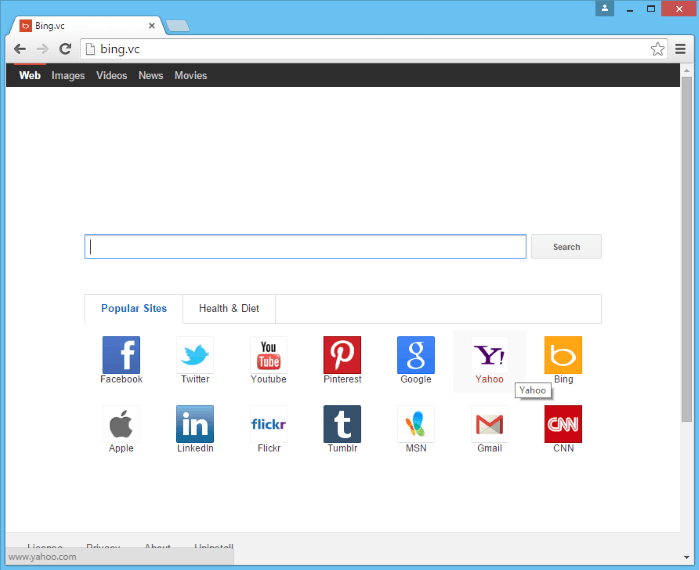Open the Facebook site icon
The image size is (699, 570).
tap(121, 355)
